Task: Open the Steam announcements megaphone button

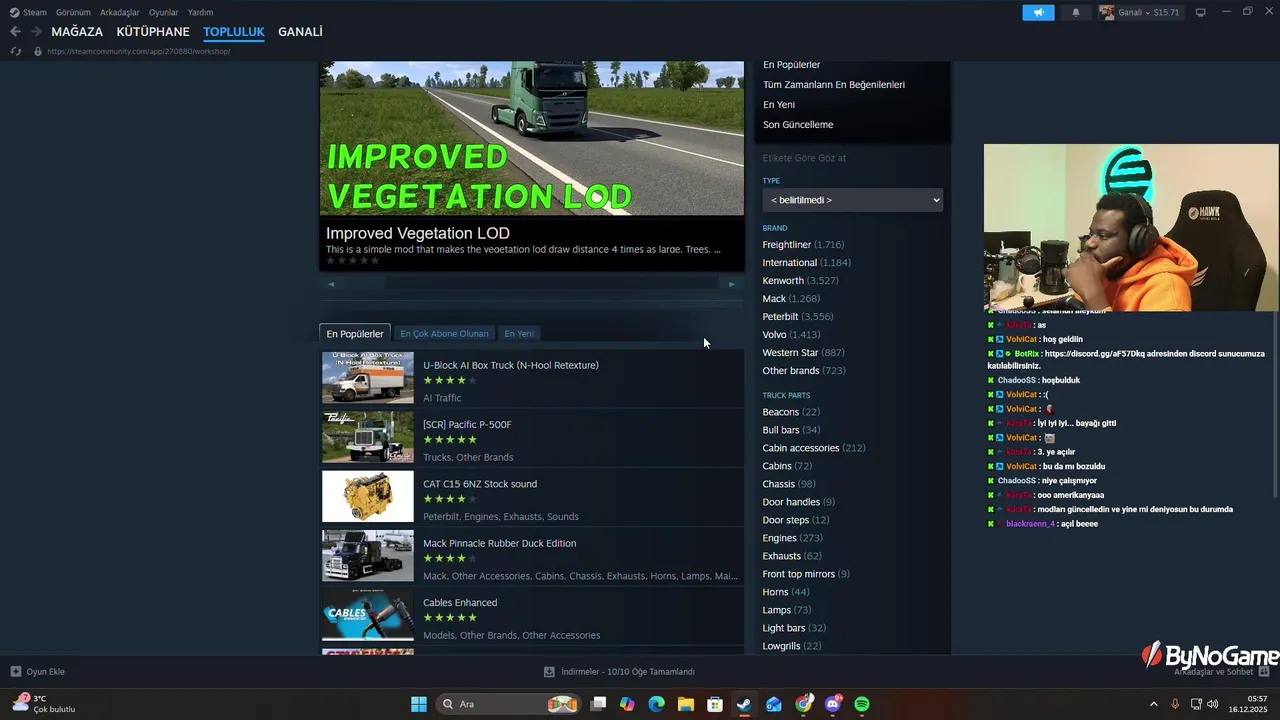Action: pyautogui.click(x=1038, y=12)
